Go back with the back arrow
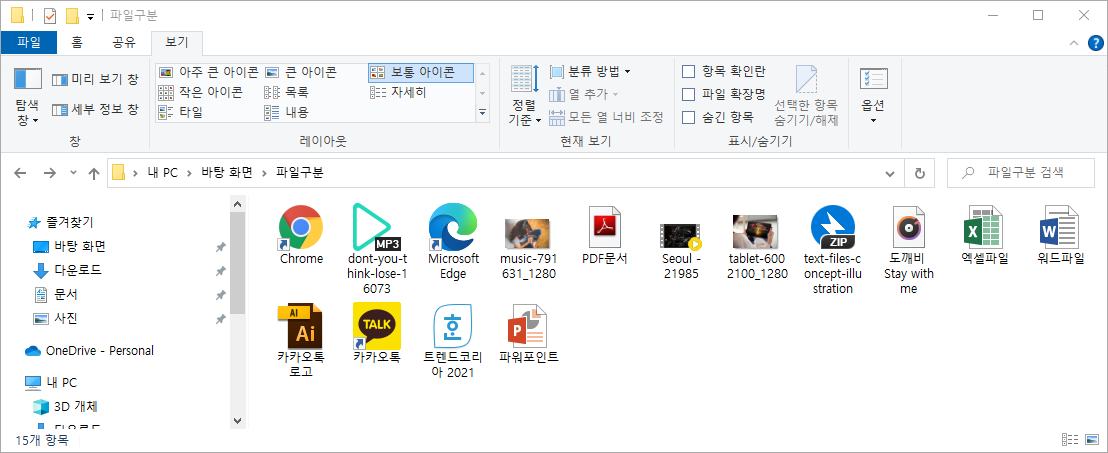 point(20,173)
